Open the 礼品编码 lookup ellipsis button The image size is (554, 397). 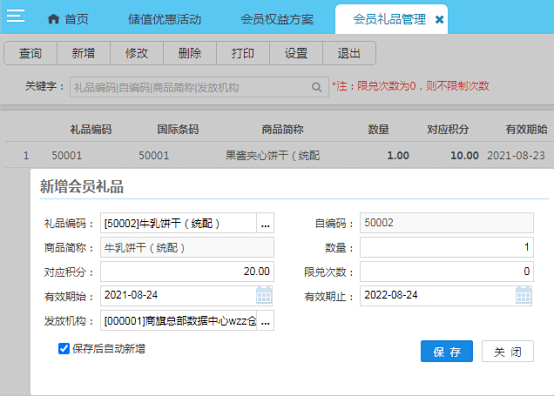[265, 223]
